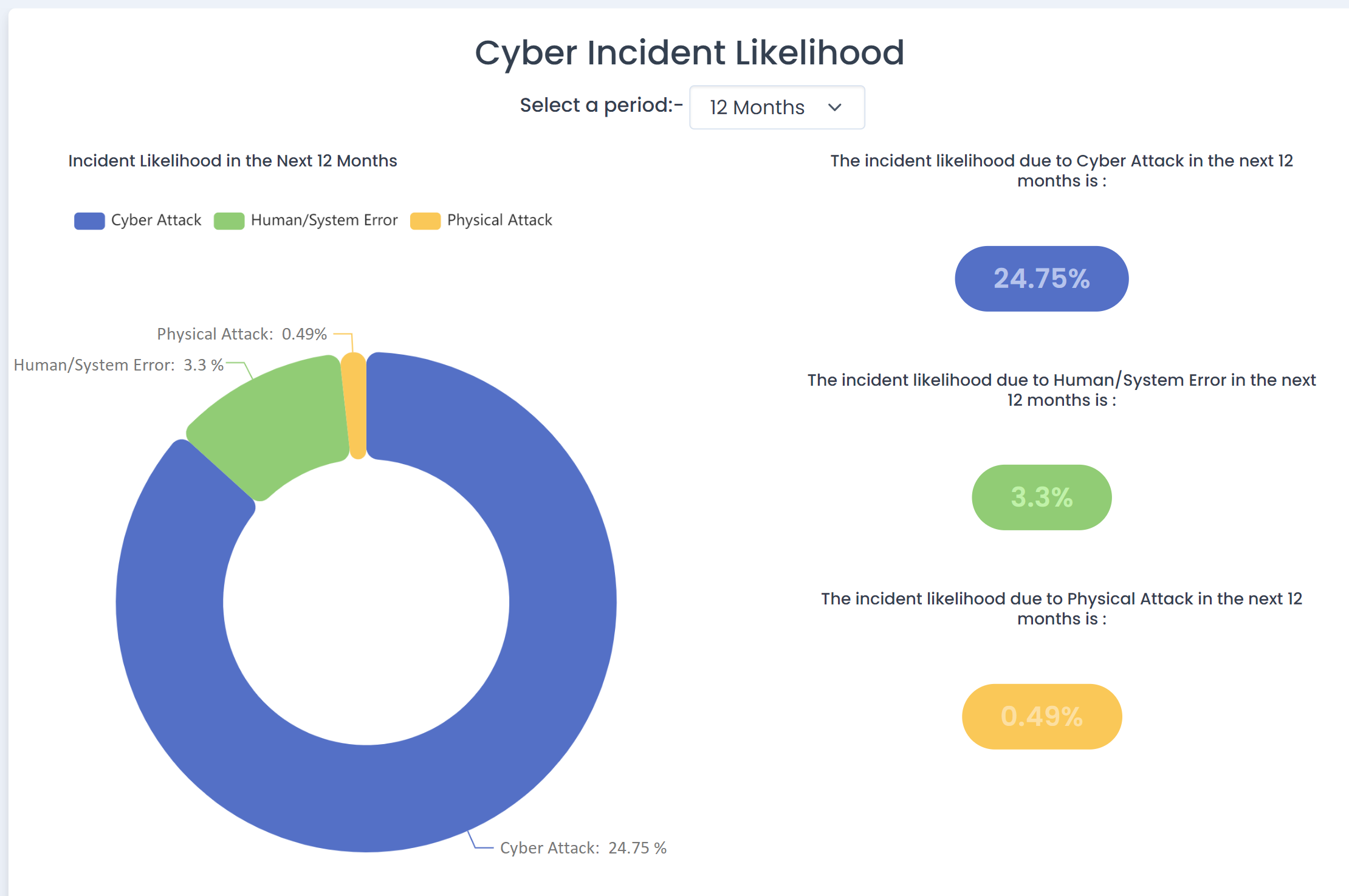Click the 'Human/System Error: 3.3 %' chart label
The image size is (1349, 896).
(x=118, y=365)
